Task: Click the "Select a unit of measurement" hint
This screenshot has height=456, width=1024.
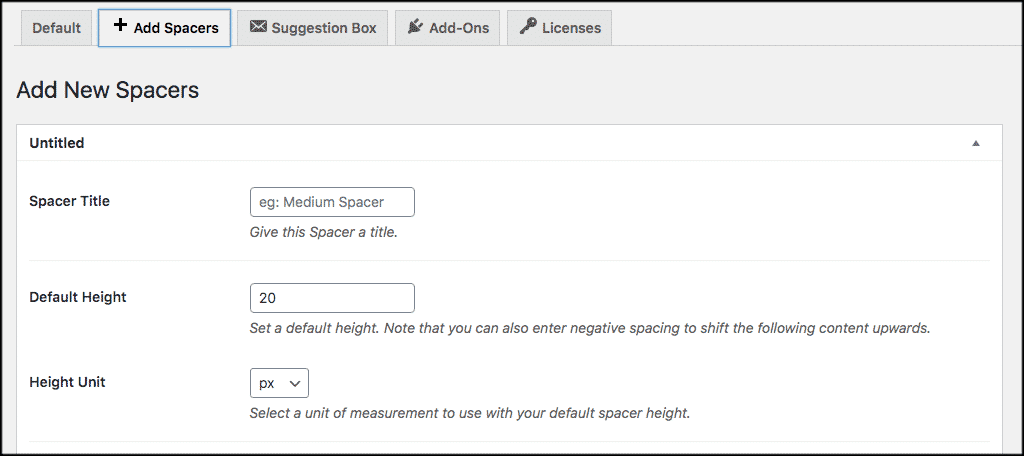Action: click(469, 413)
